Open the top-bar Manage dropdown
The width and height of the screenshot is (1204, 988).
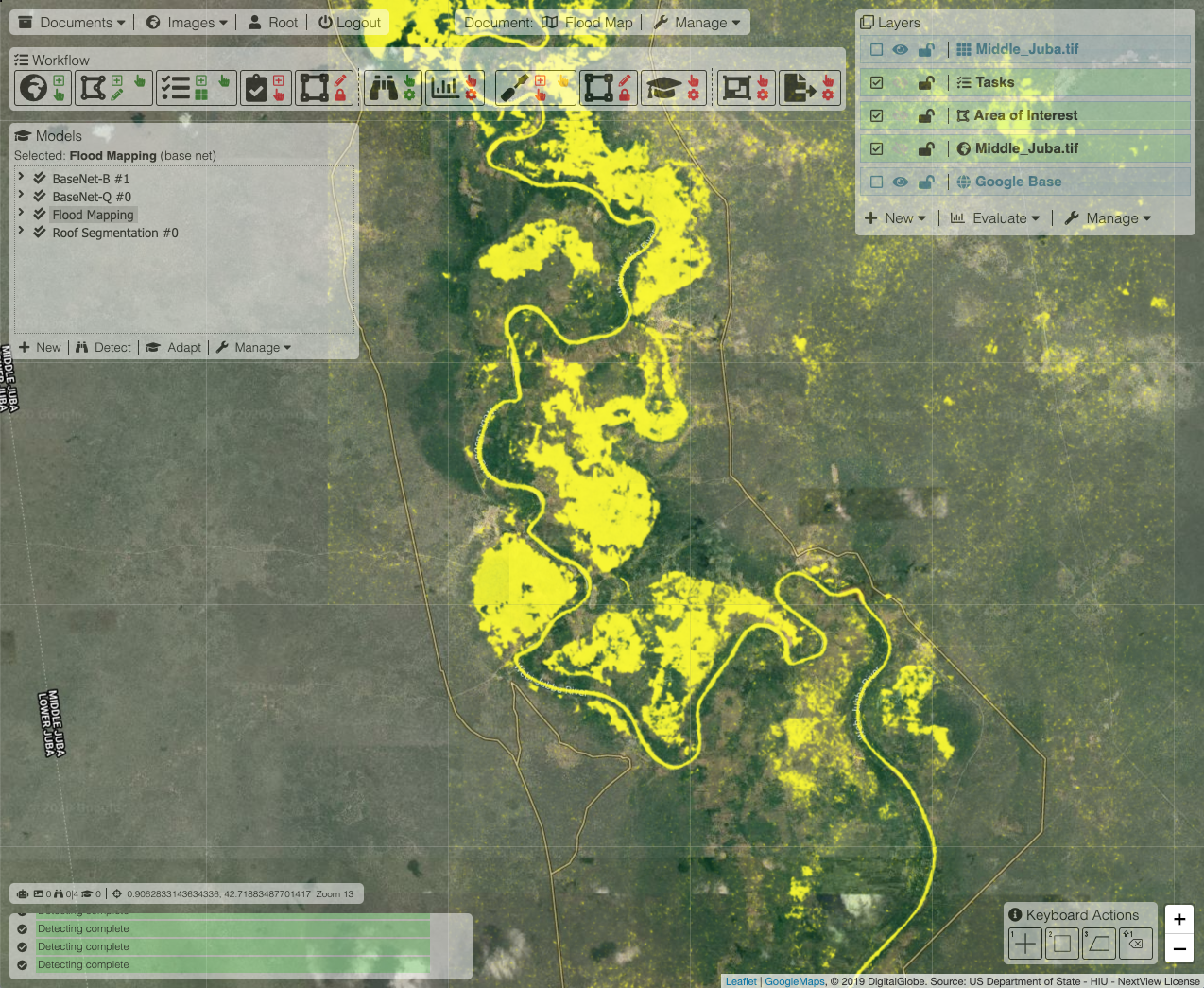697,23
